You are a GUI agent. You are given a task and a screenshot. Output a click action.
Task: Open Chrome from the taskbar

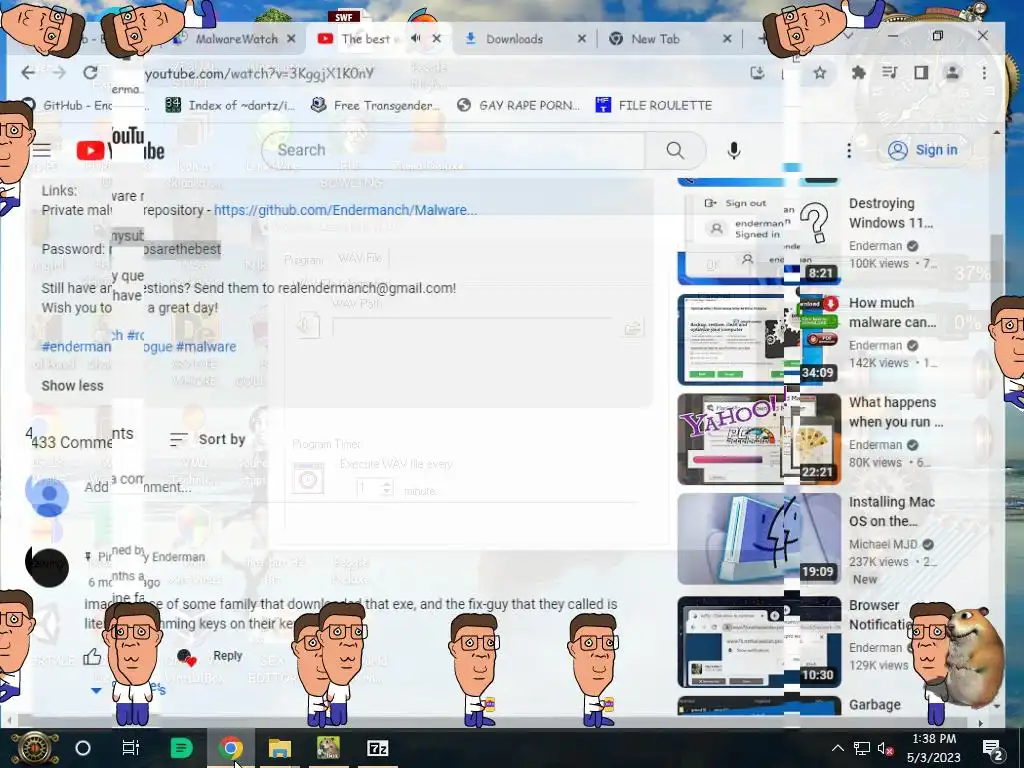point(230,748)
